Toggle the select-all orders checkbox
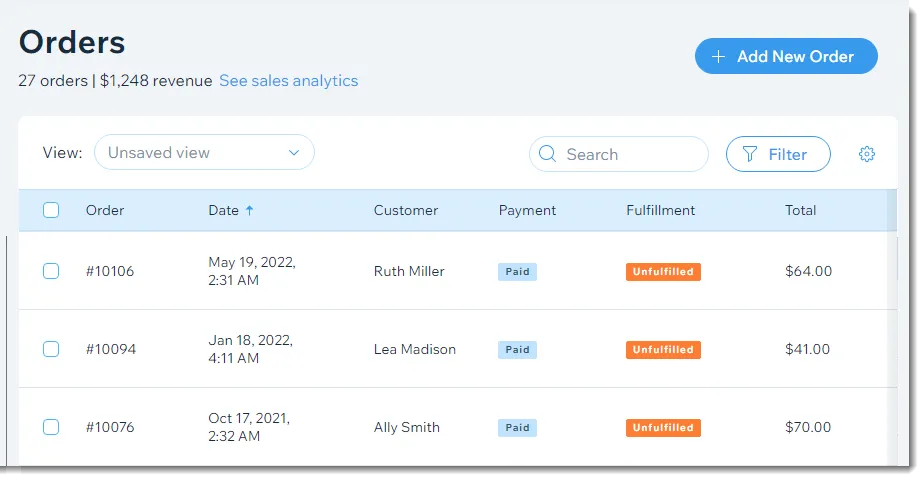The width and height of the screenshot is (924, 481). [x=51, y=210]
